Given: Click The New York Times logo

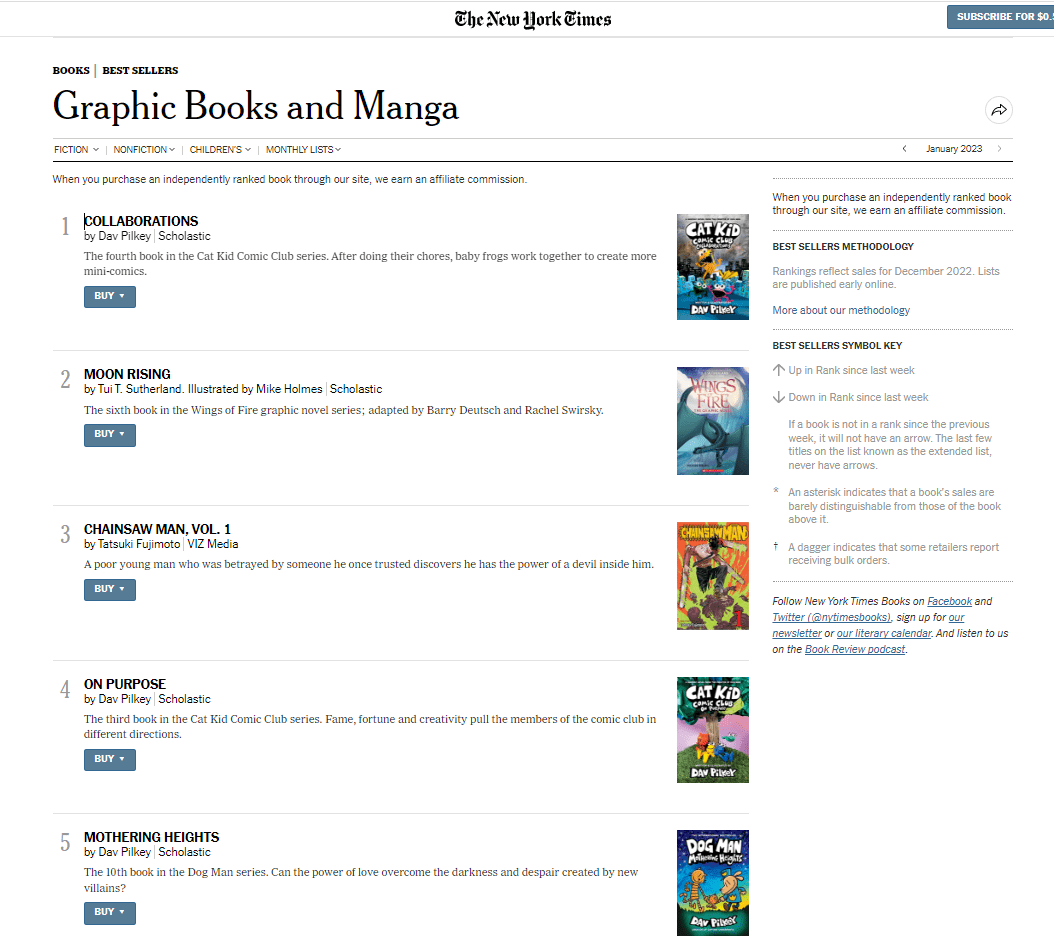Looking at the screenshot, I should point(532,19).
